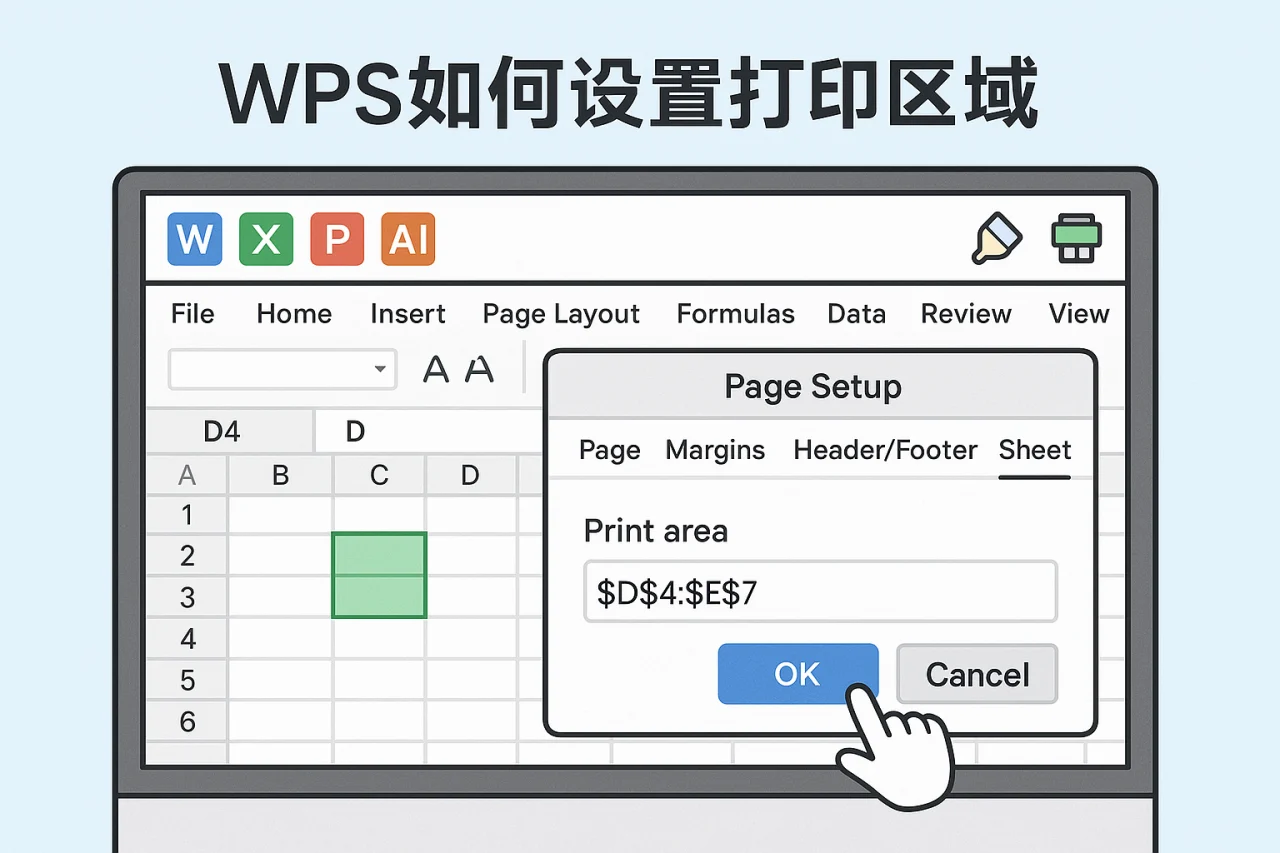Expand the font name dropdown arrow
This screenshot has width=1280, height=853.
tap(381, 369)
